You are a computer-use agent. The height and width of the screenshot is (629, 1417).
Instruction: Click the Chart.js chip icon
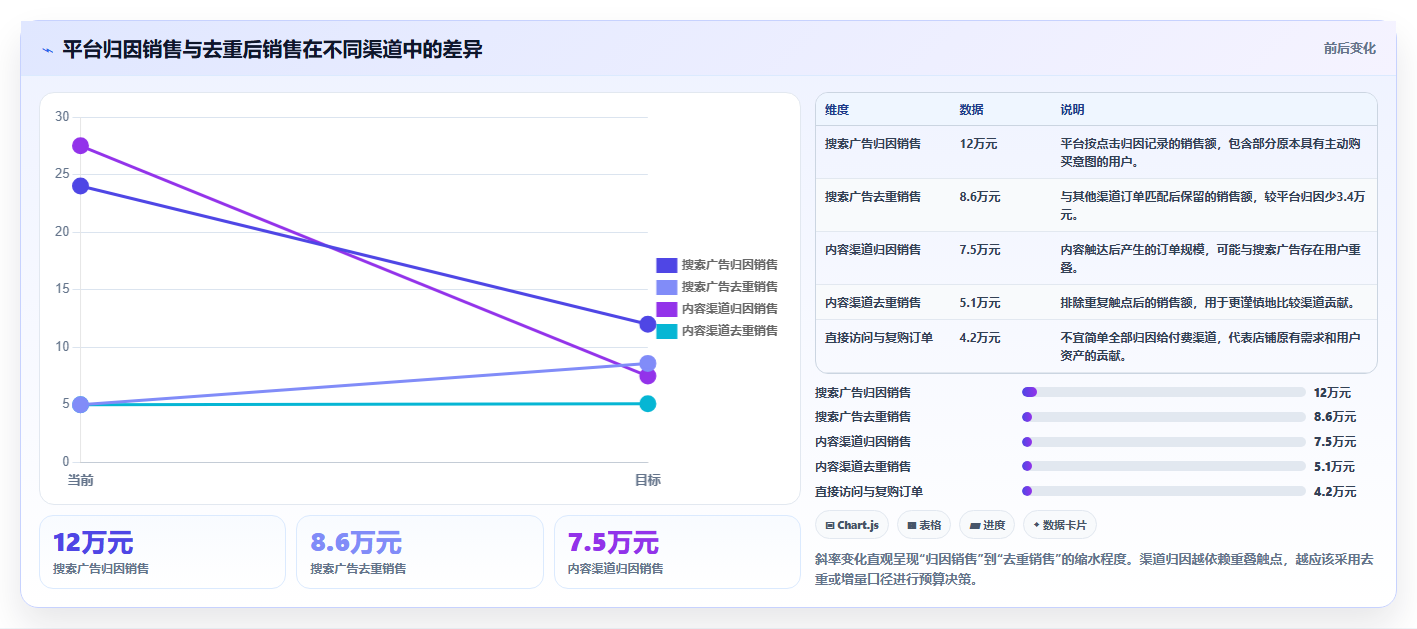pyautogui.click(x=830, y=525)
